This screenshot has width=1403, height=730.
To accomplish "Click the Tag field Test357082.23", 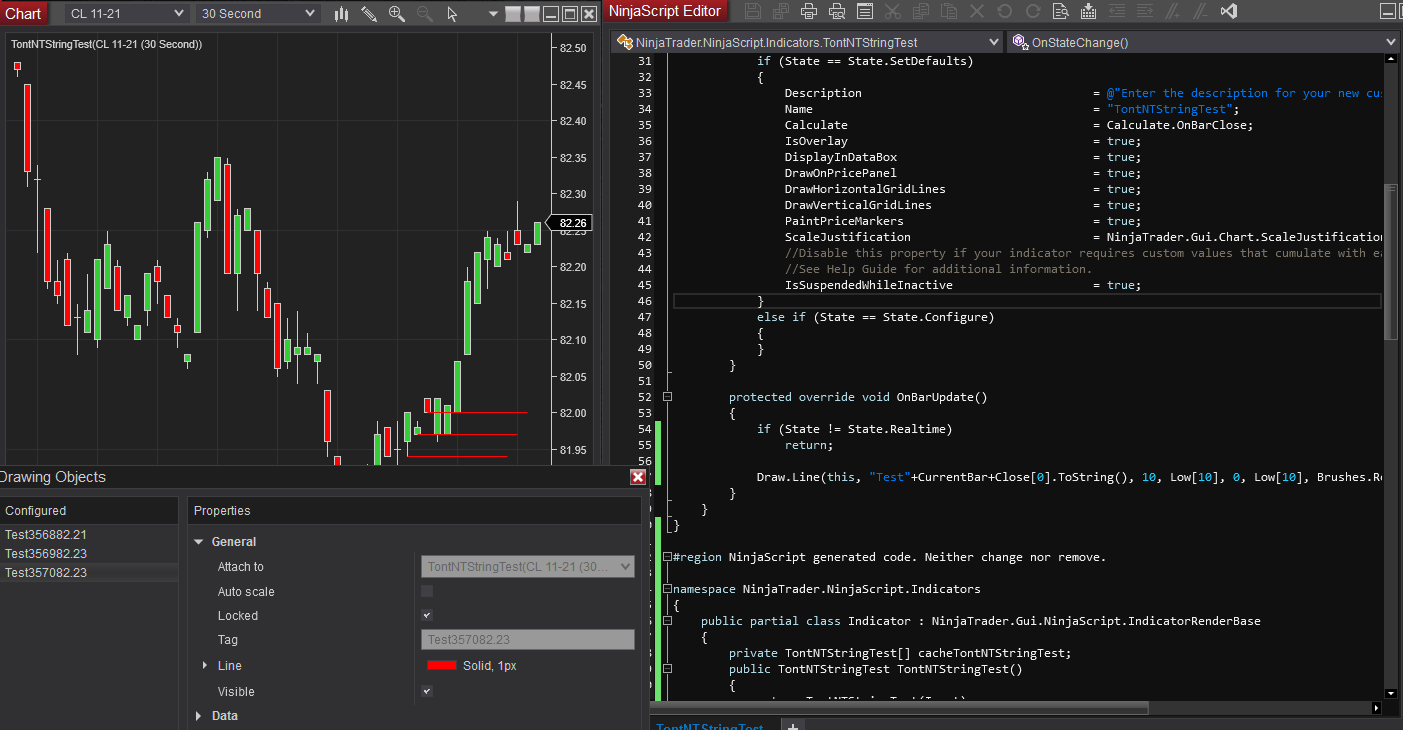I will [x=528, y=640].
